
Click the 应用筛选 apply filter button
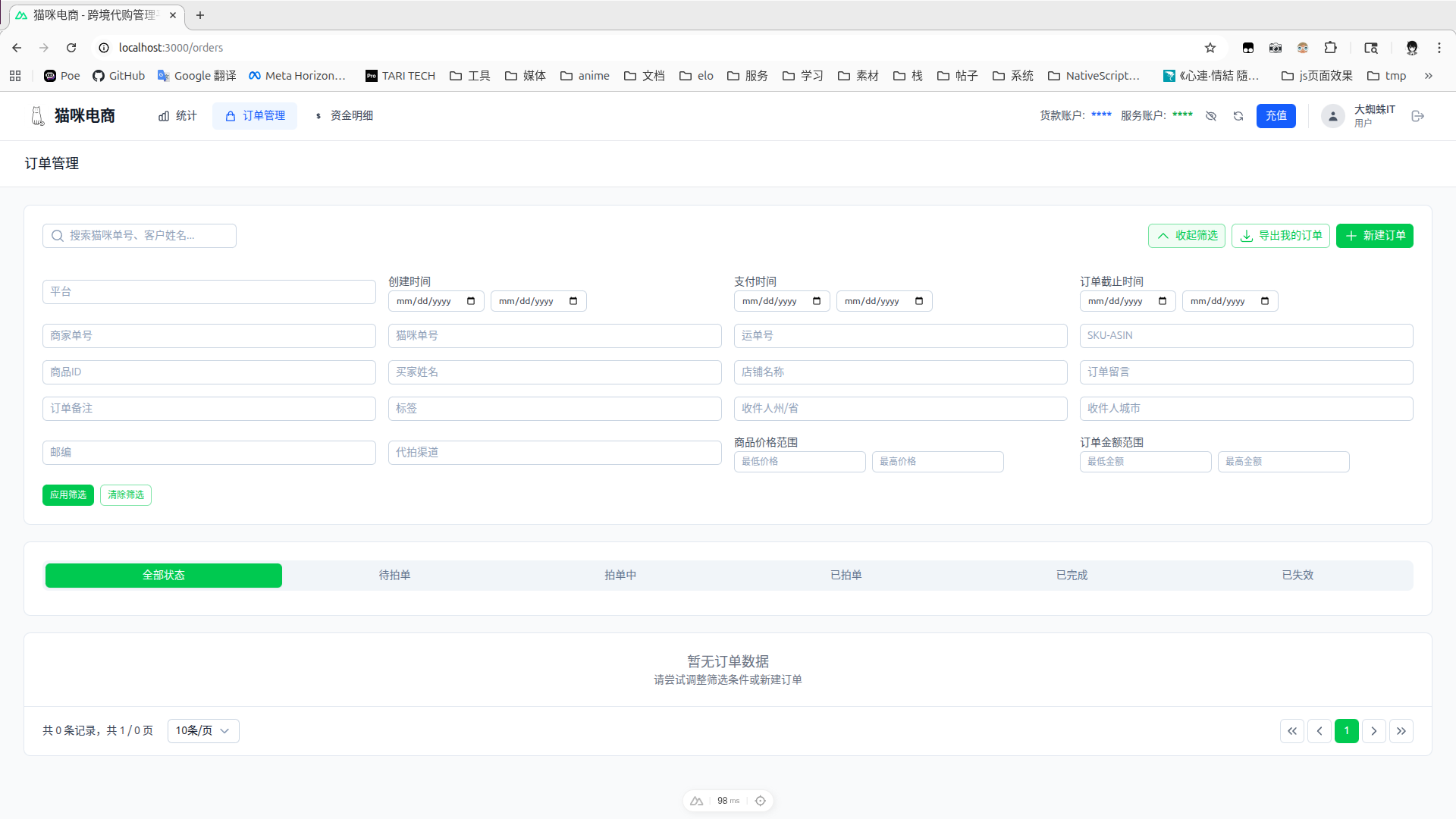point(67,495)
